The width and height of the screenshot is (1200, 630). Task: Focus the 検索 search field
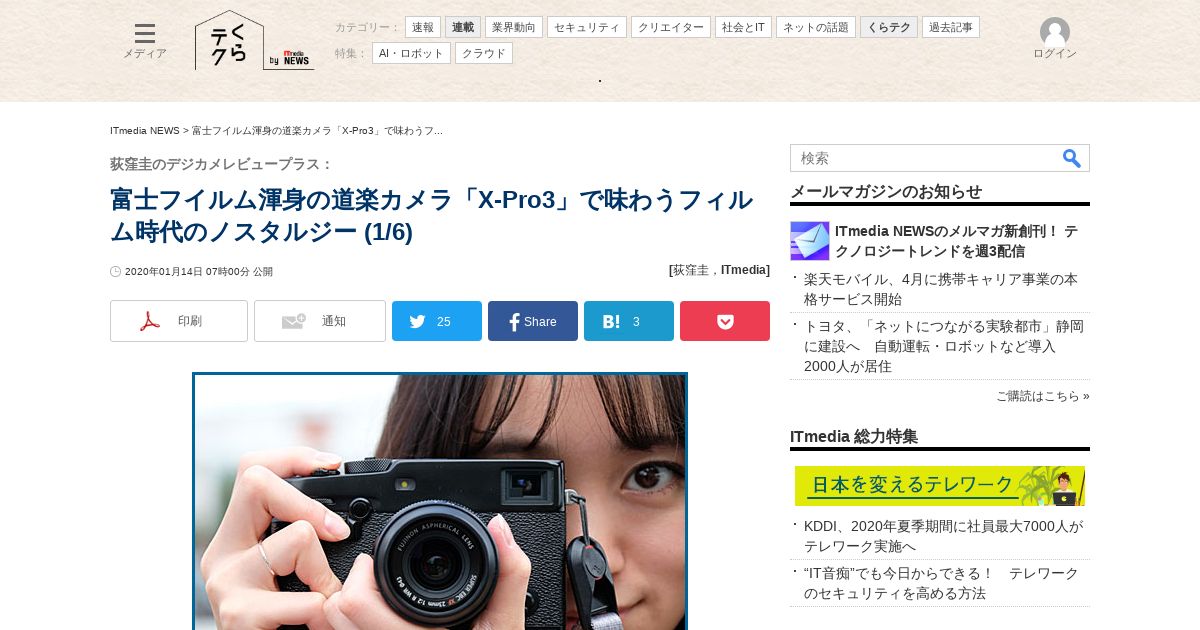click(925, 158)
